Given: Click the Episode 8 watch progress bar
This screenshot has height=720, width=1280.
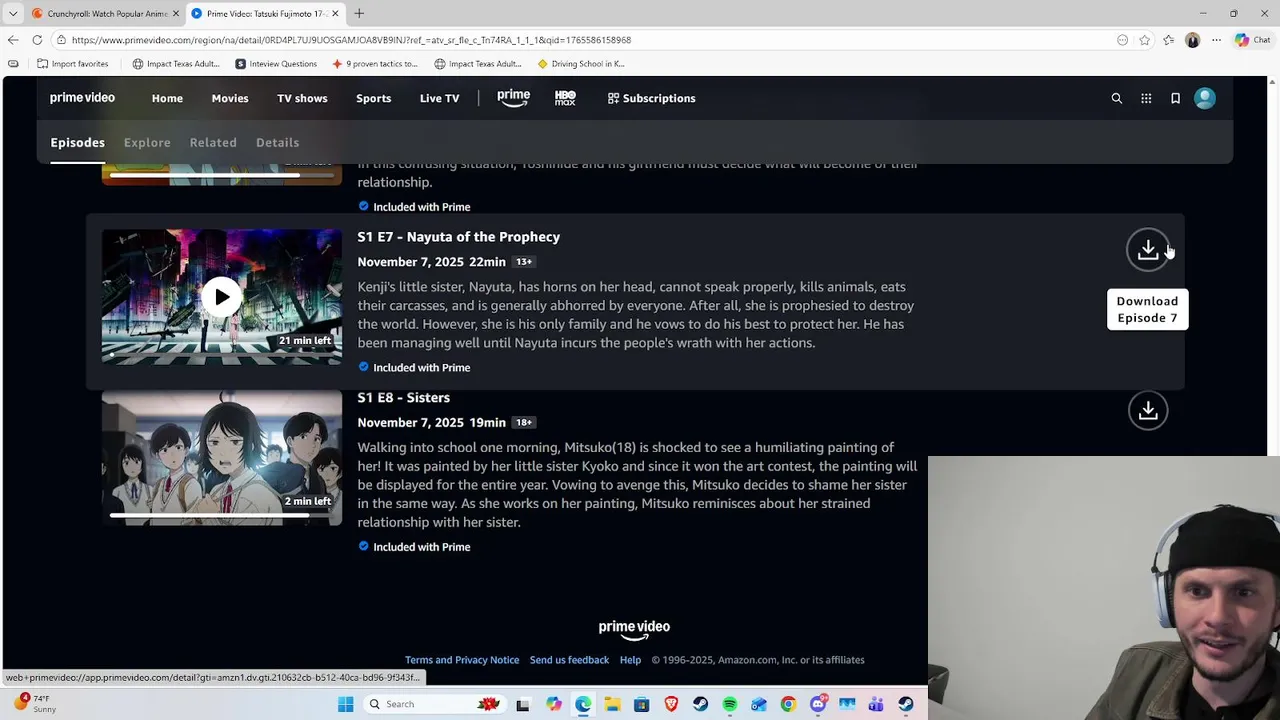Looking at the screenshot, I should click(221, 515).
